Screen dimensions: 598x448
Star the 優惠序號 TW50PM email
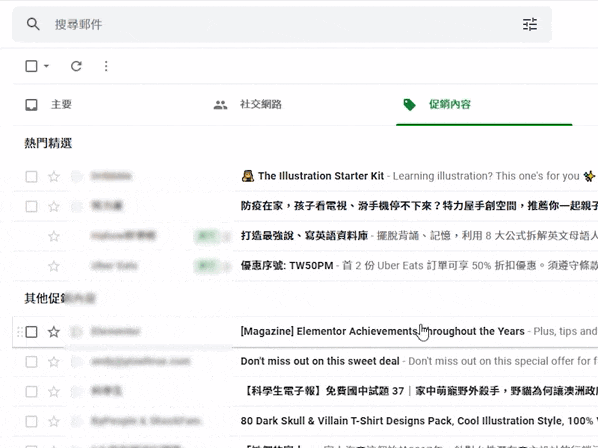[x=54, y=266]
